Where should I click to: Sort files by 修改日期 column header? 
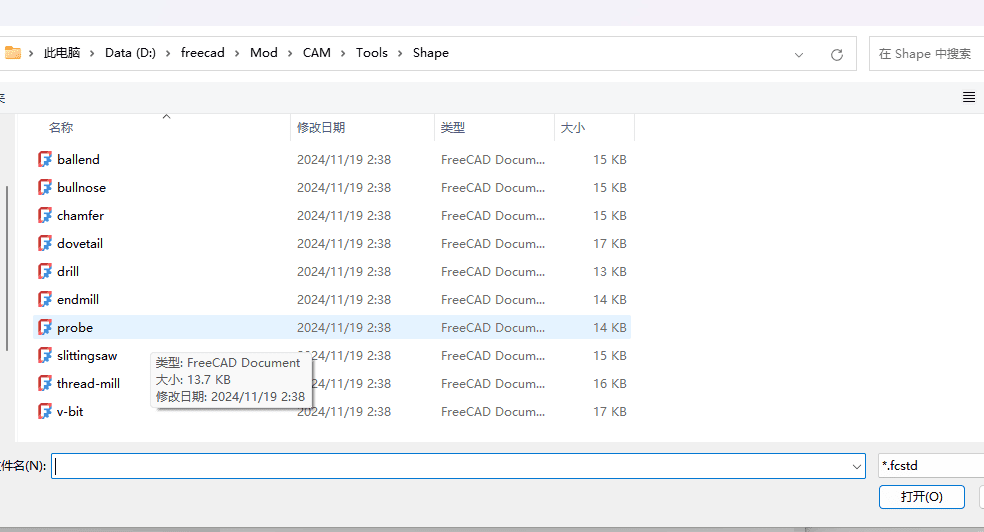tap(321, 128)
